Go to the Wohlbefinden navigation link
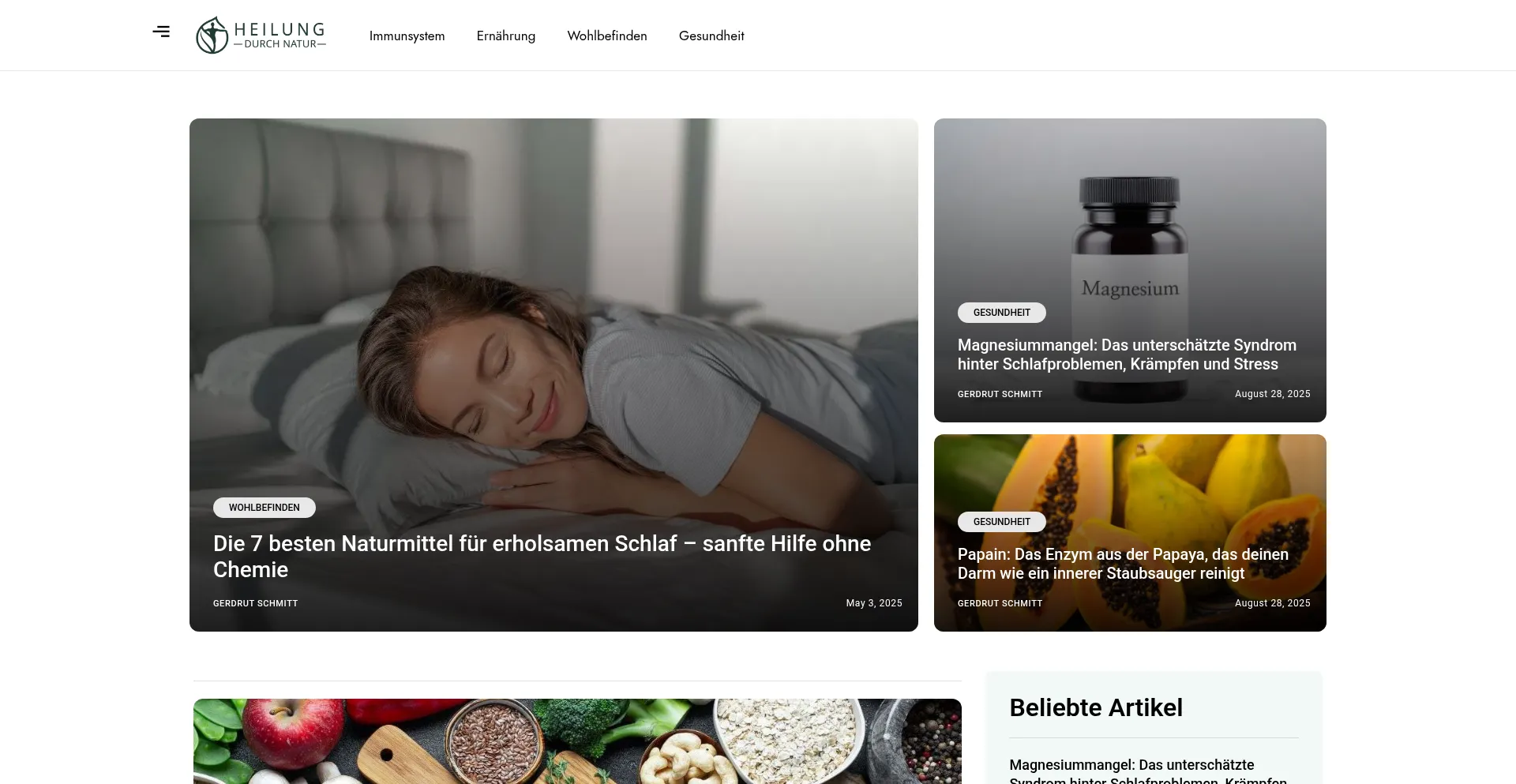The width and height of the screenshot is (1516, 784). tap(607, 36)
